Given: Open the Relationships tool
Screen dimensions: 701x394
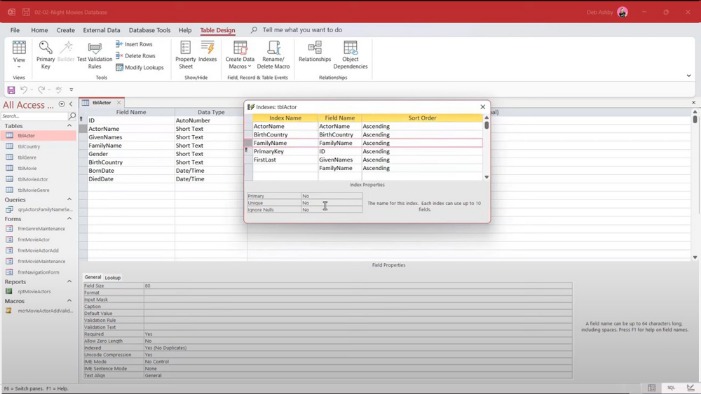Looking at the screenshot, I should [315, 51].
